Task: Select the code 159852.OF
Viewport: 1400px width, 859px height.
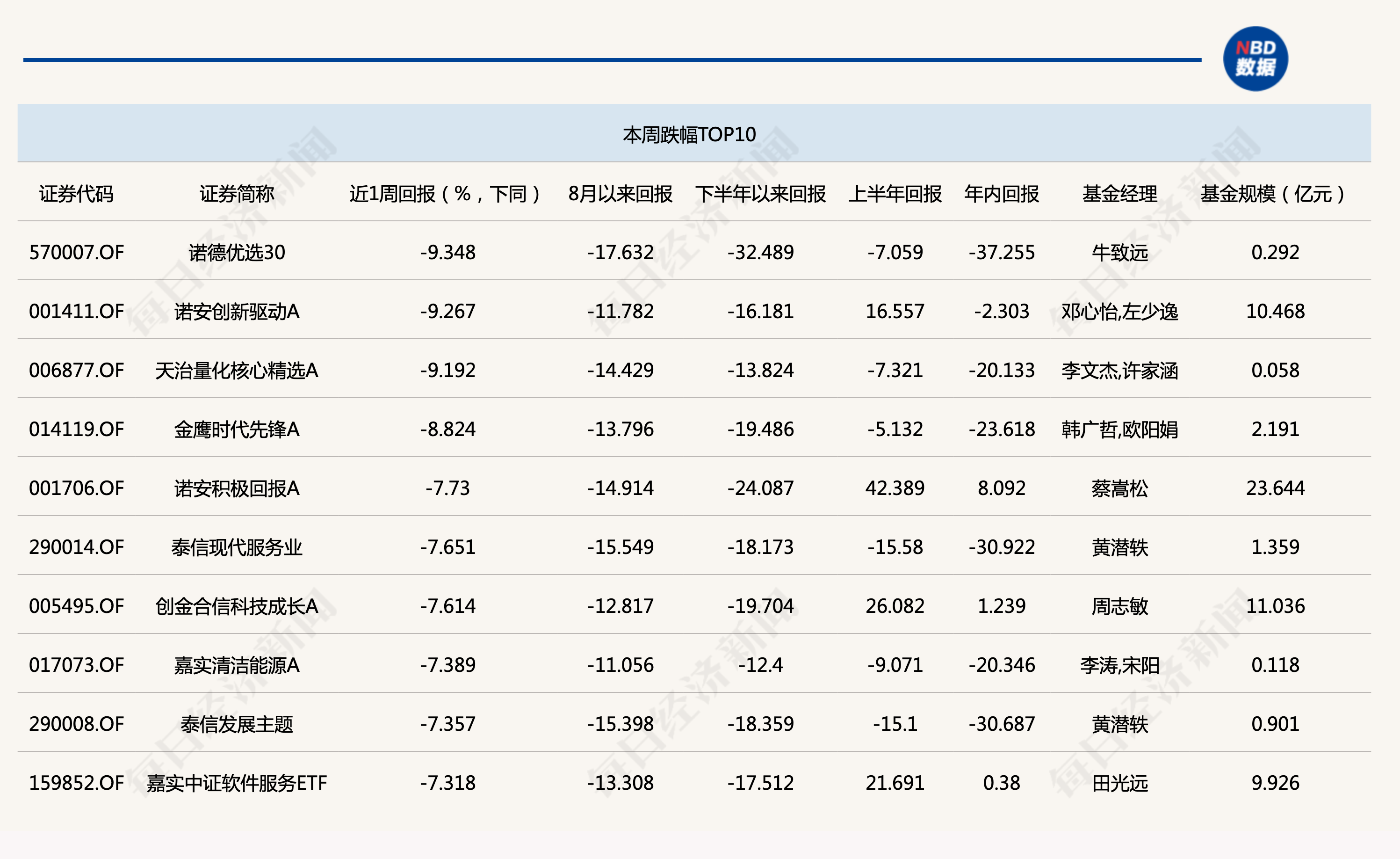Action: coord(76,783)
